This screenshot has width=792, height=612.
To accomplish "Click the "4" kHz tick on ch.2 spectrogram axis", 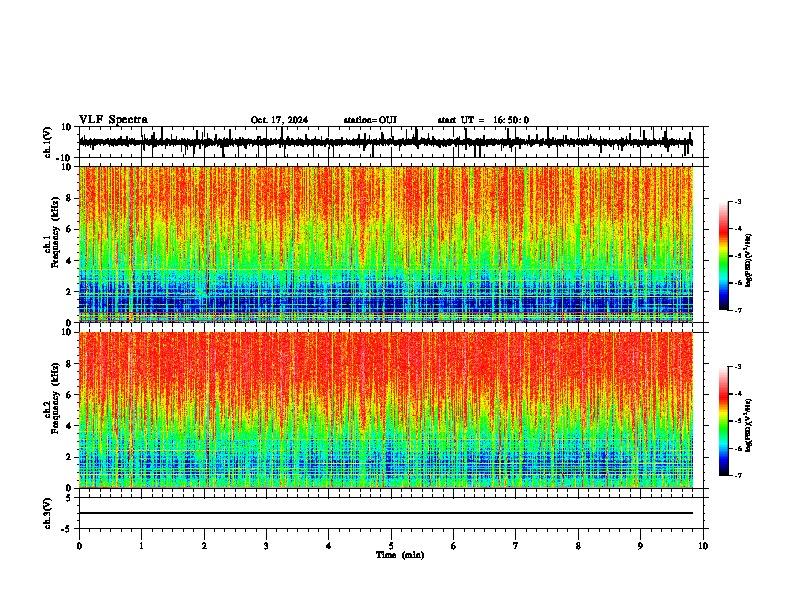I will click(x=70, y=426).
